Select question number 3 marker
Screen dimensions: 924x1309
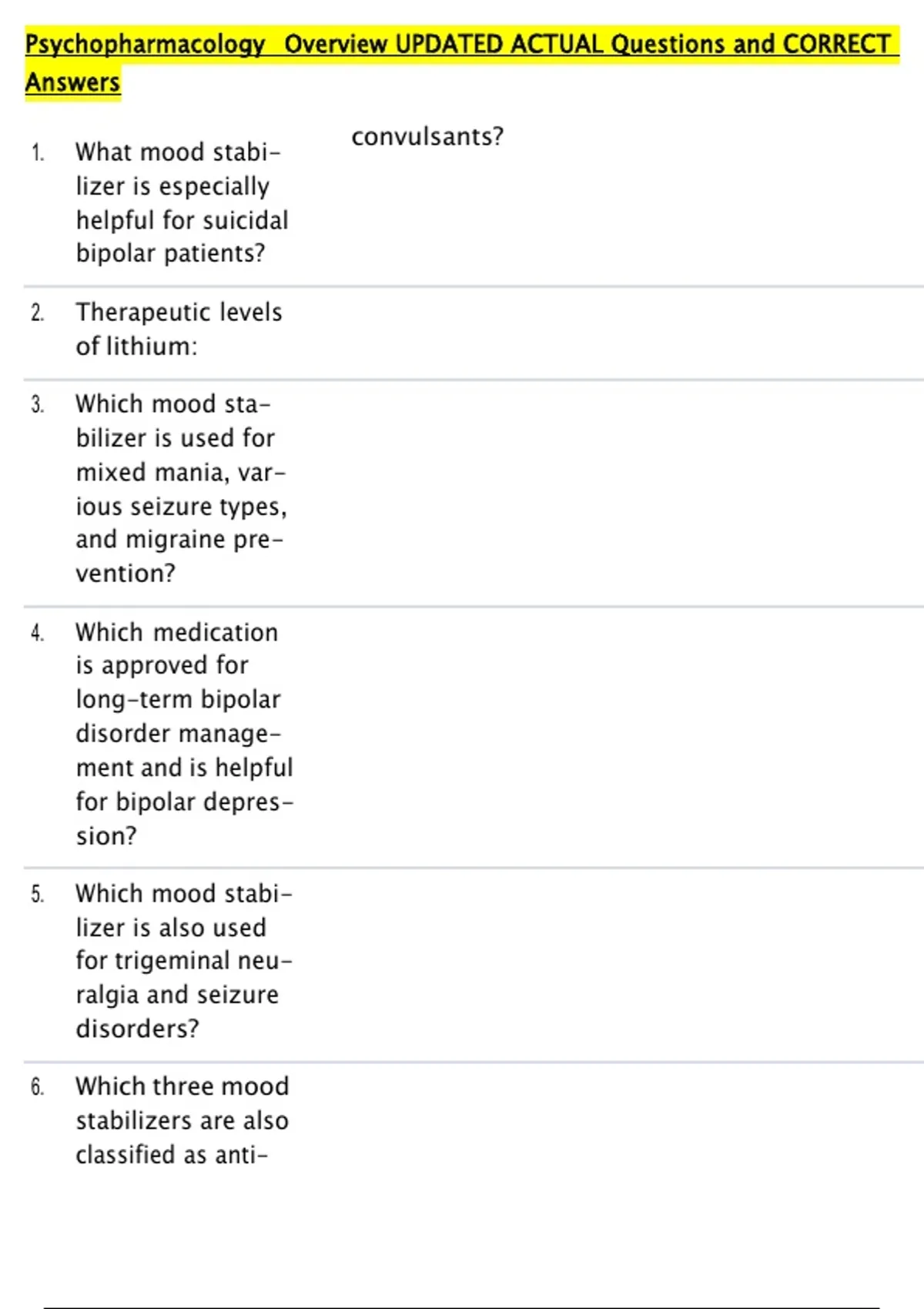[38, 404]
